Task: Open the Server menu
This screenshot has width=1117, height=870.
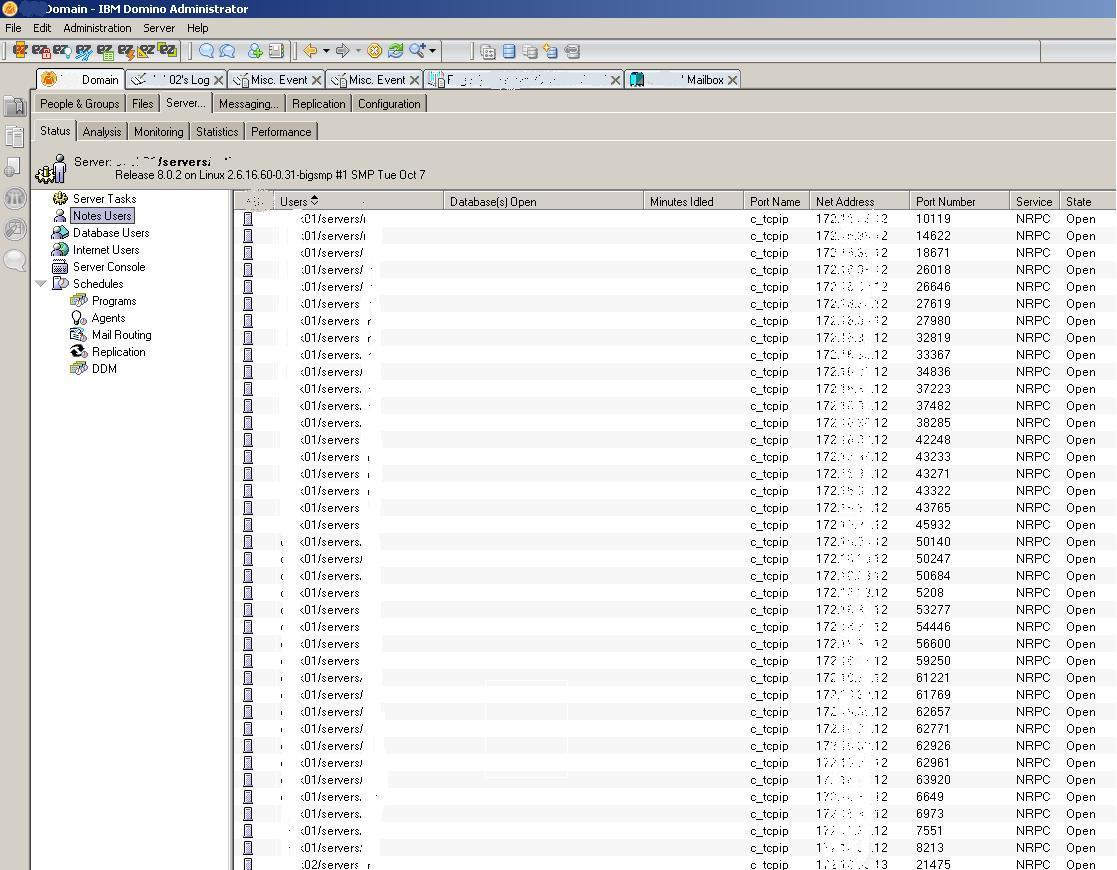Action: coord(159,28)
